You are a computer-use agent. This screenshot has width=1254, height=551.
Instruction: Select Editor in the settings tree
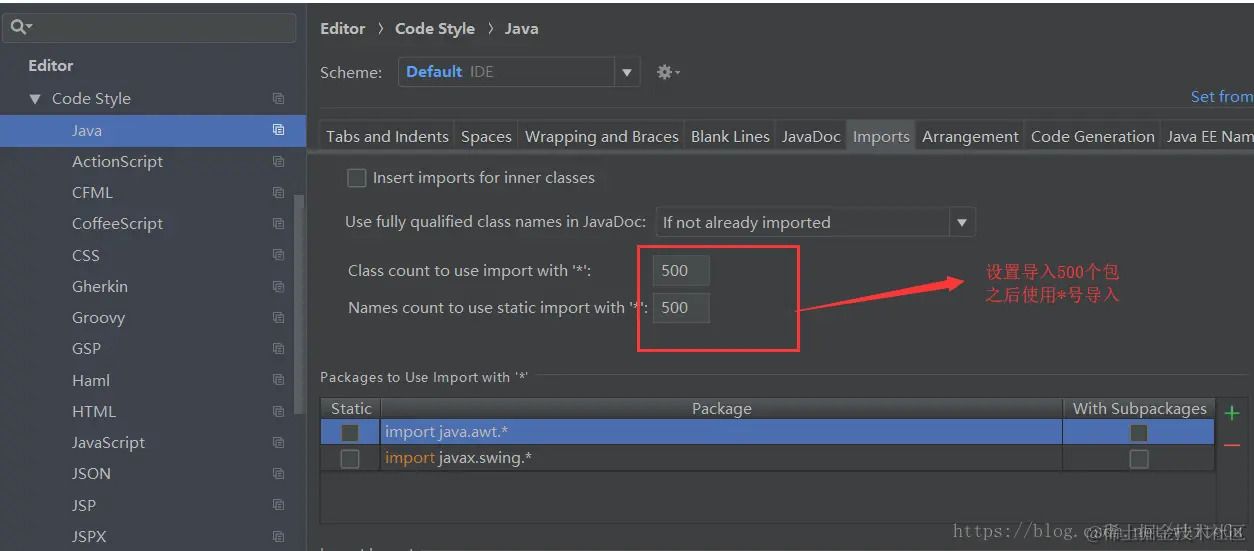(x=51, y=66)
